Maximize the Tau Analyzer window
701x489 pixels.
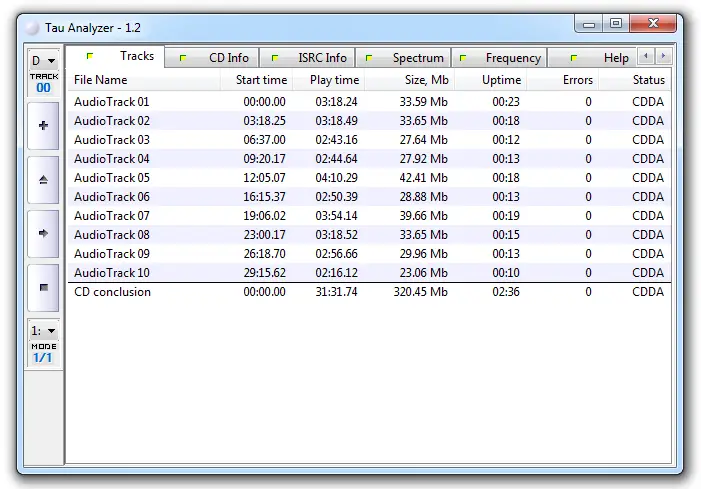click(x=616, y=24)
